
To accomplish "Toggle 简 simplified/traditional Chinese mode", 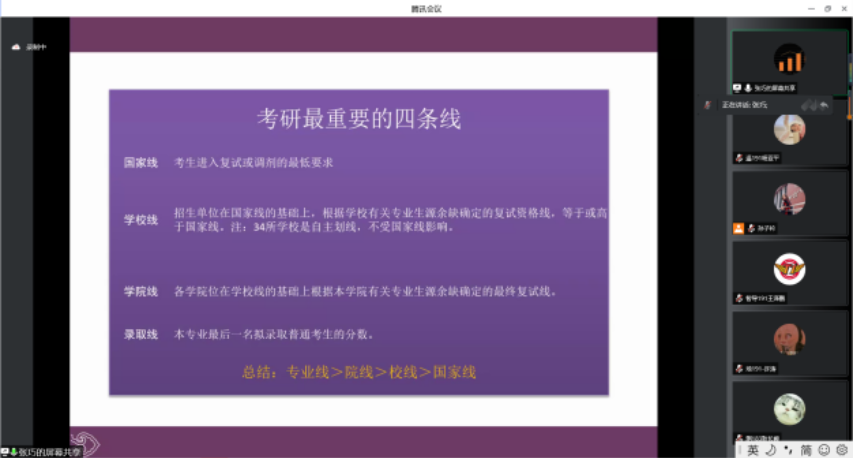I will pyautogui.click(x=805, y=450).
